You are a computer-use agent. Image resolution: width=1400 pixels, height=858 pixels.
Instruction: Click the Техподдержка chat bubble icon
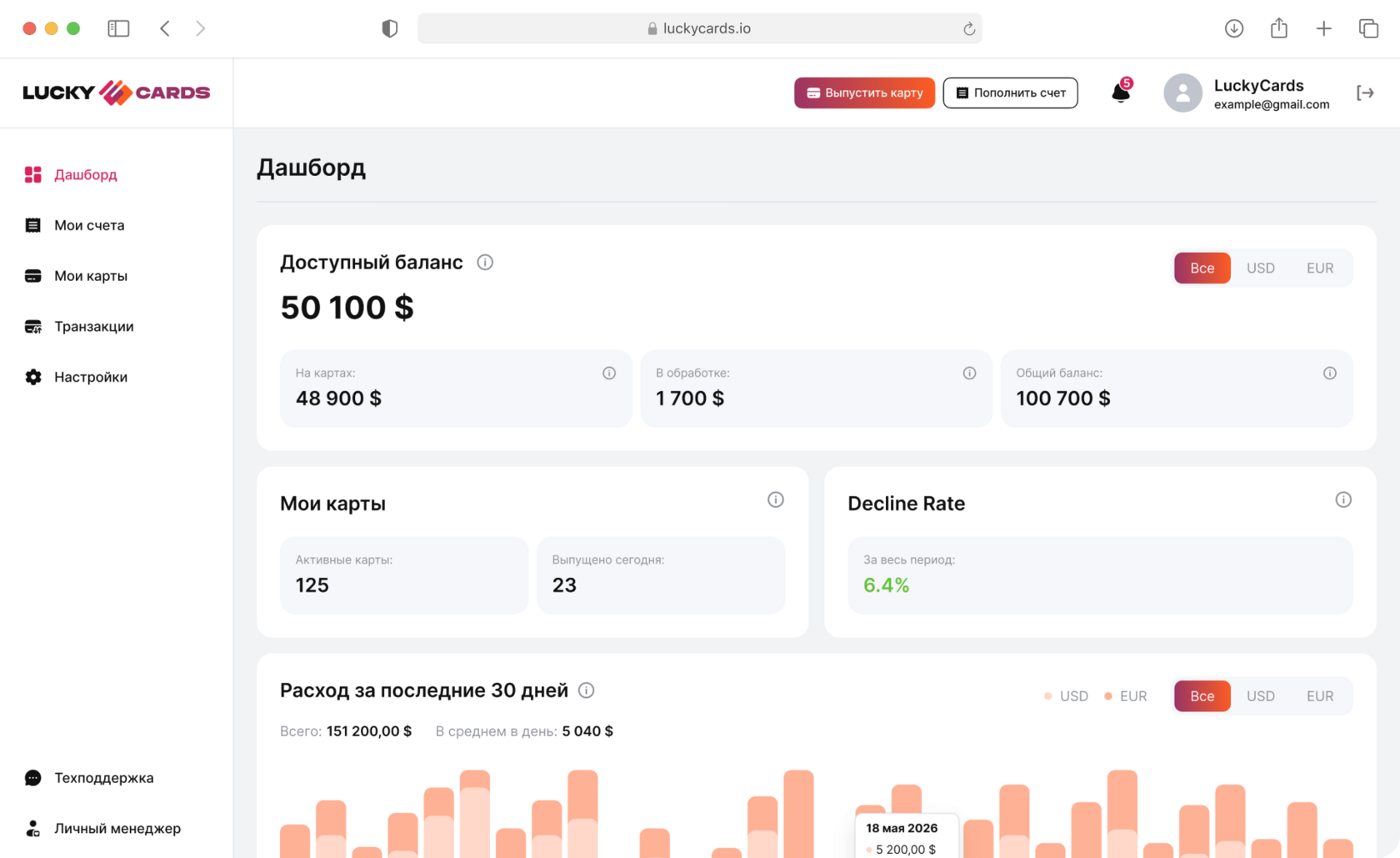(32, 778)
